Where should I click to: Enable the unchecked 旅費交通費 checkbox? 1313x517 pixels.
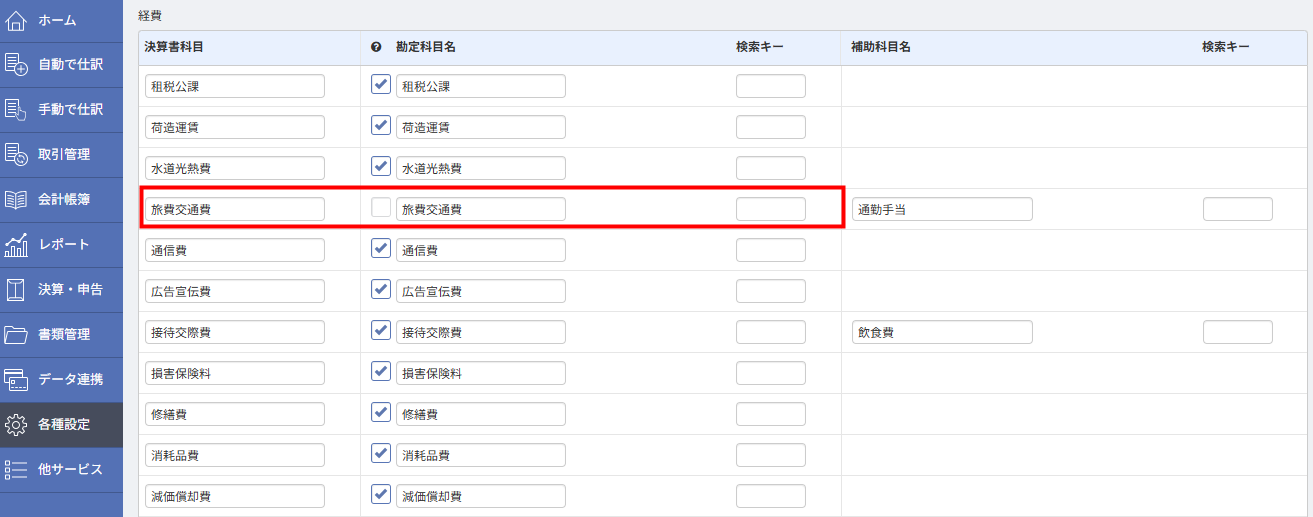point(381,208)
